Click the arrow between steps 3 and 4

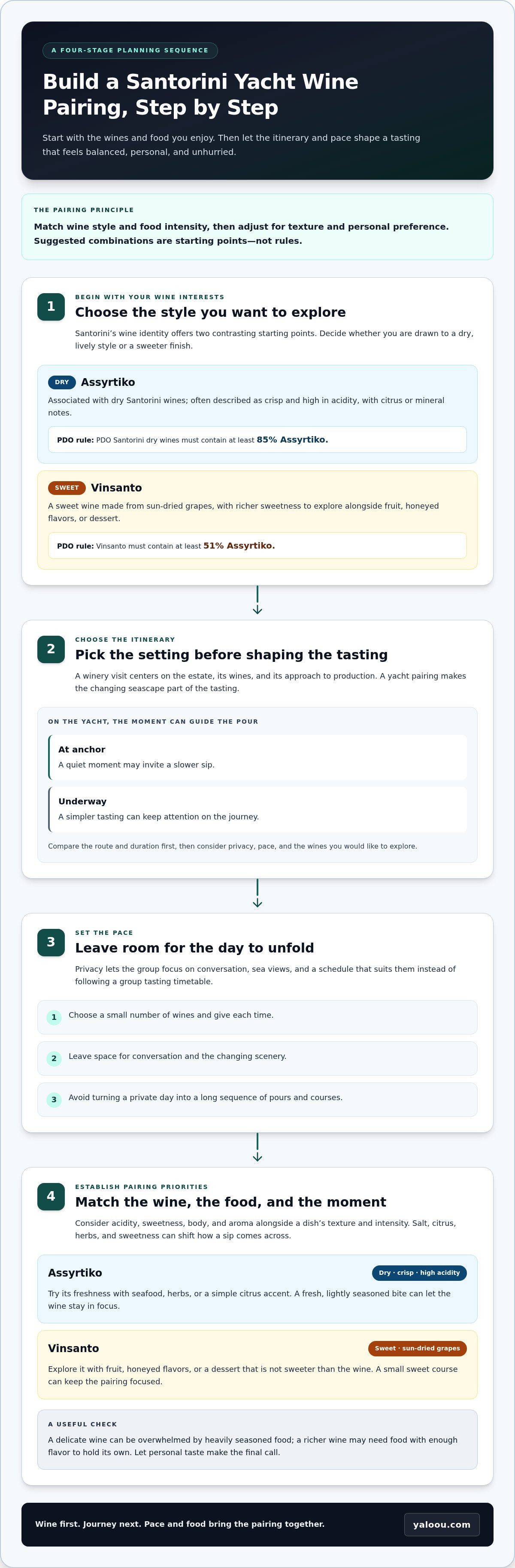(x=257, y=1147)
